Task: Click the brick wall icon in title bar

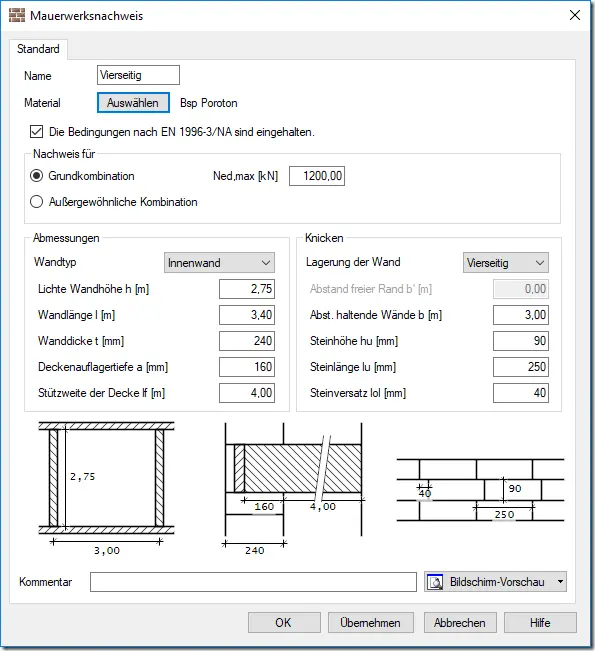Action: coord(17,15)
